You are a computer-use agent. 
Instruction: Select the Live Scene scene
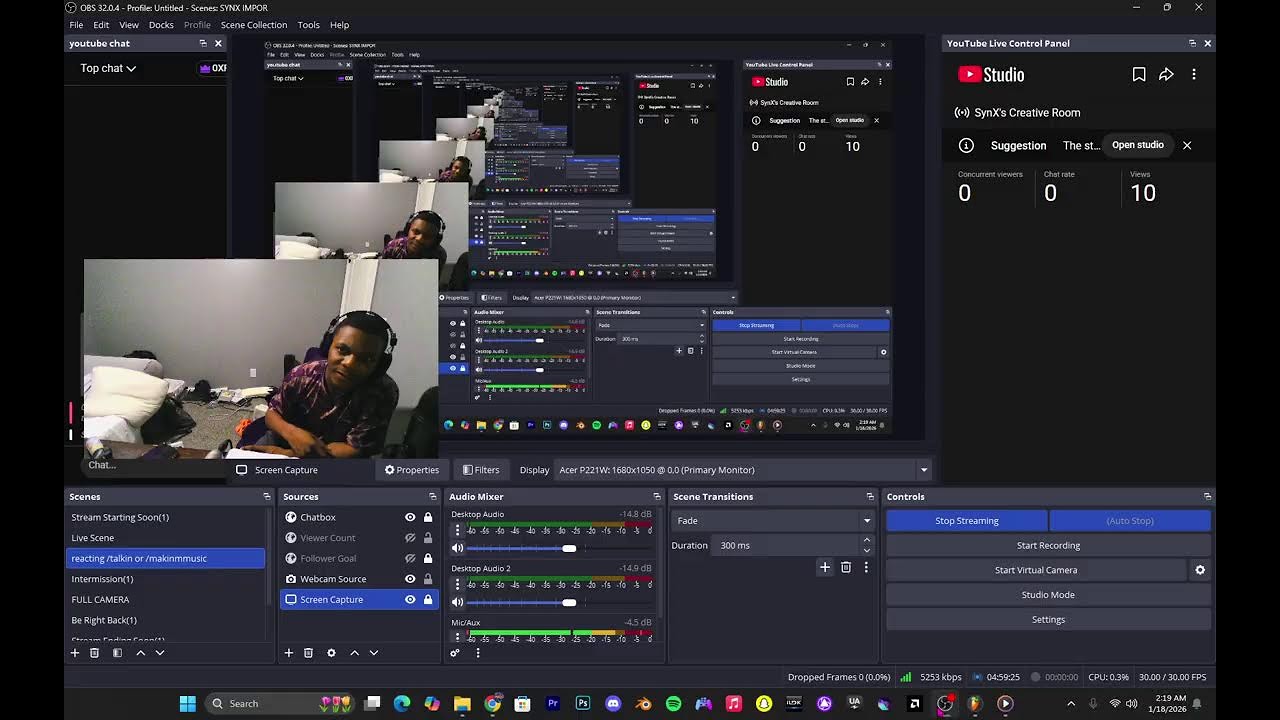166,538
